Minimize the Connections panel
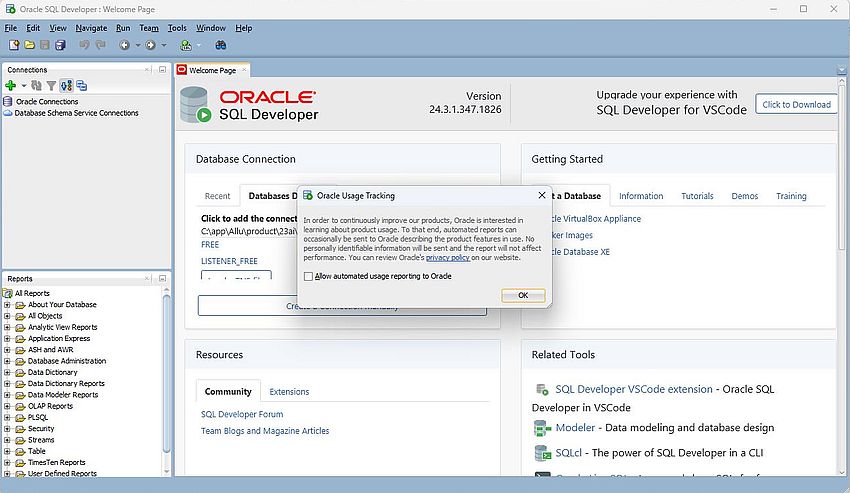This screenshot has width=850, height=493. [x=162, y=69]
